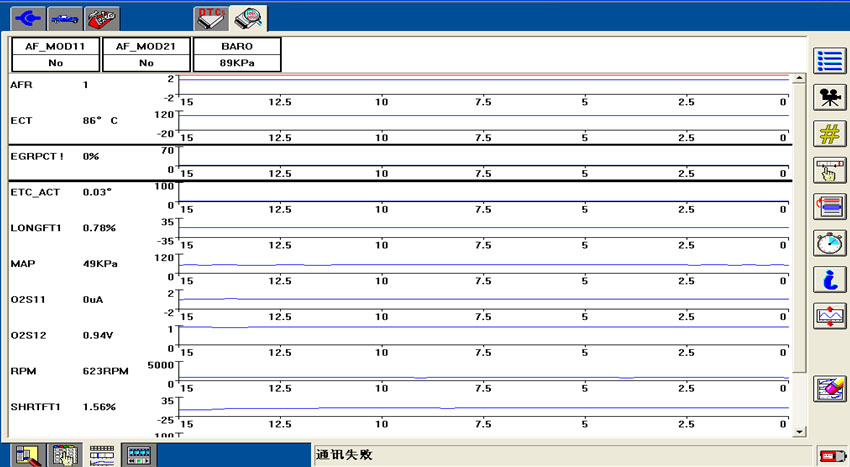Open the blue vehicle tab
Image resolution: width=850 pixels, height=467 pixels.
coord(65,18)
